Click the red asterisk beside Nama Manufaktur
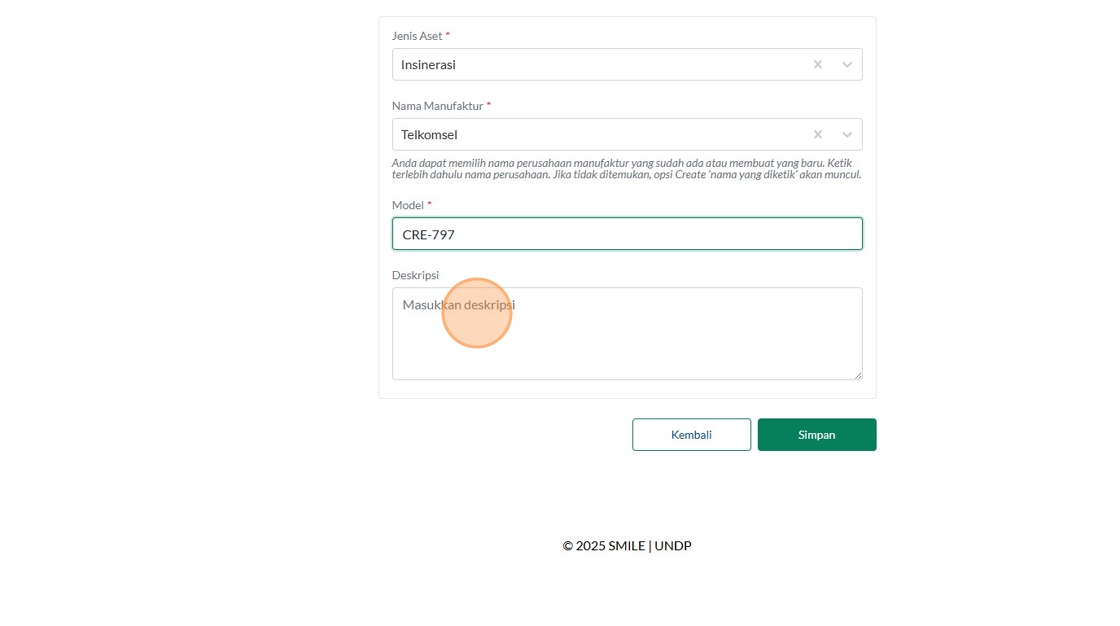 click(x=489, y=105)
